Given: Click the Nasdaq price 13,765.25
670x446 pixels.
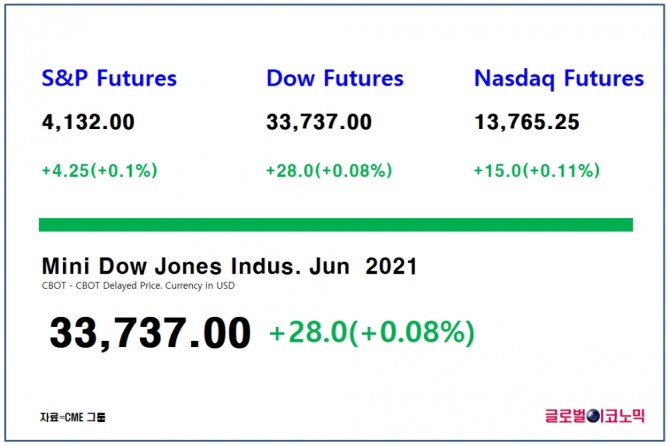Looking at the screenshot, I should click(527, 123).
